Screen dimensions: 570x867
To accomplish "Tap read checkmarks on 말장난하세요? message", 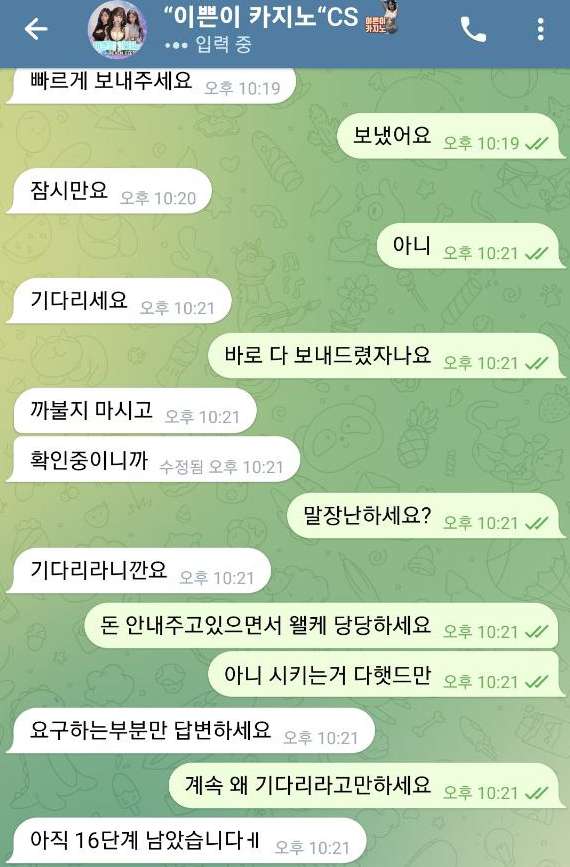I will pos(536,524).
